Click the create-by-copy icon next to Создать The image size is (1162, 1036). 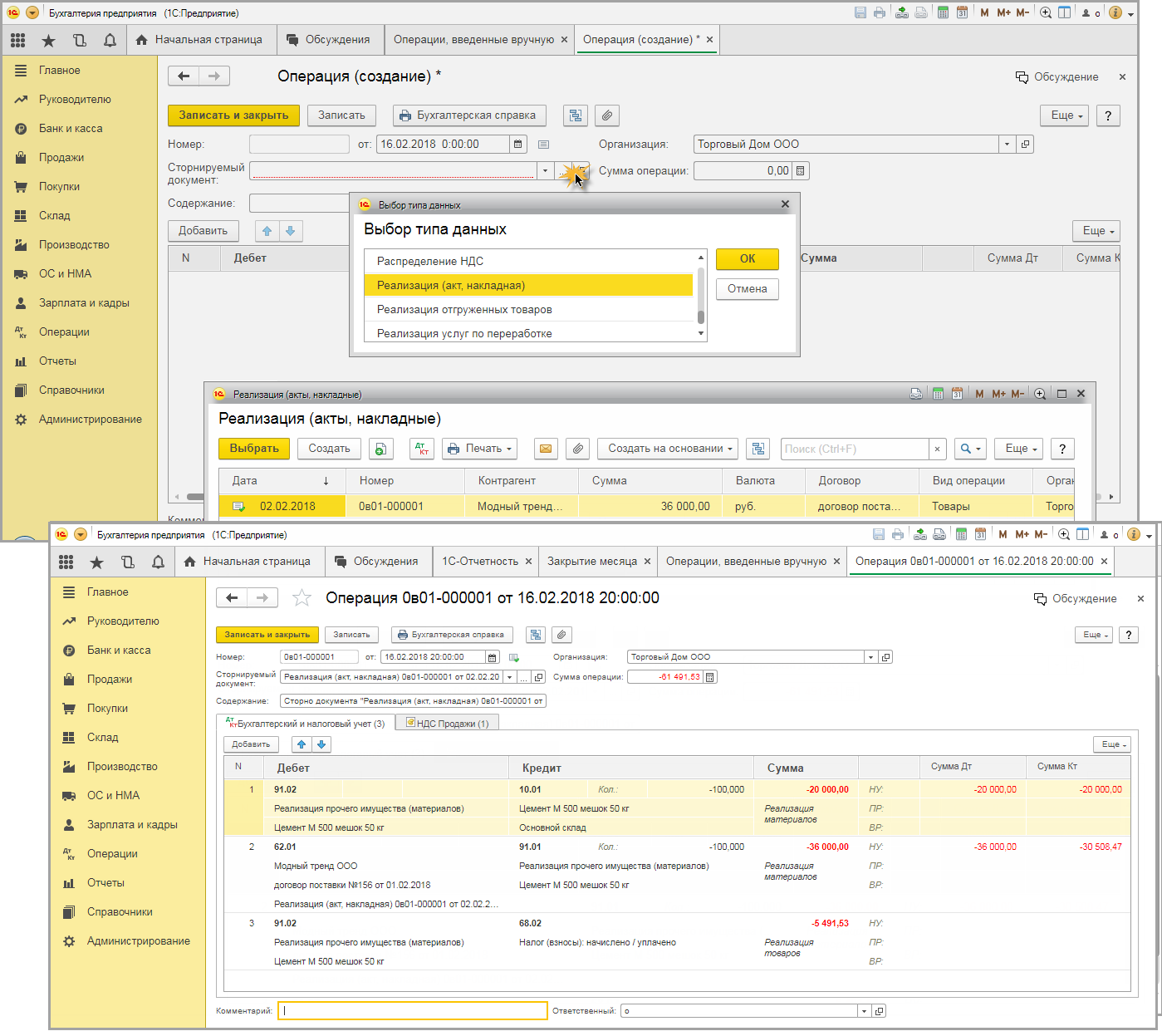[380, 449]
